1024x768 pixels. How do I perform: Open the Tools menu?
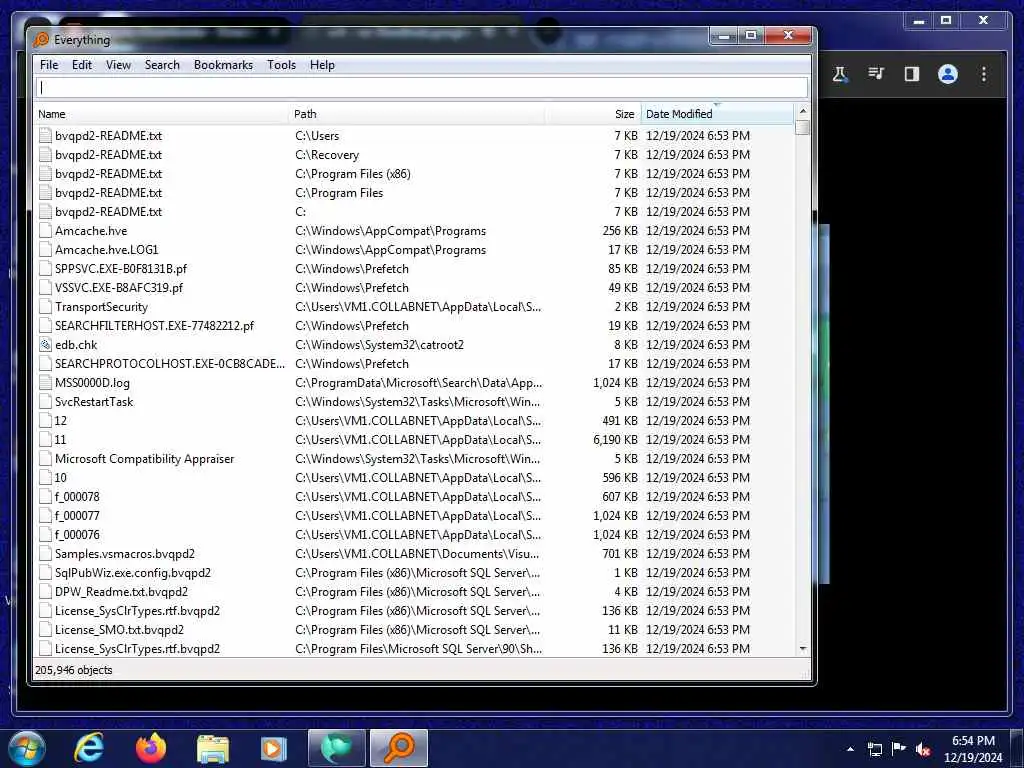[x=281, y=65]
